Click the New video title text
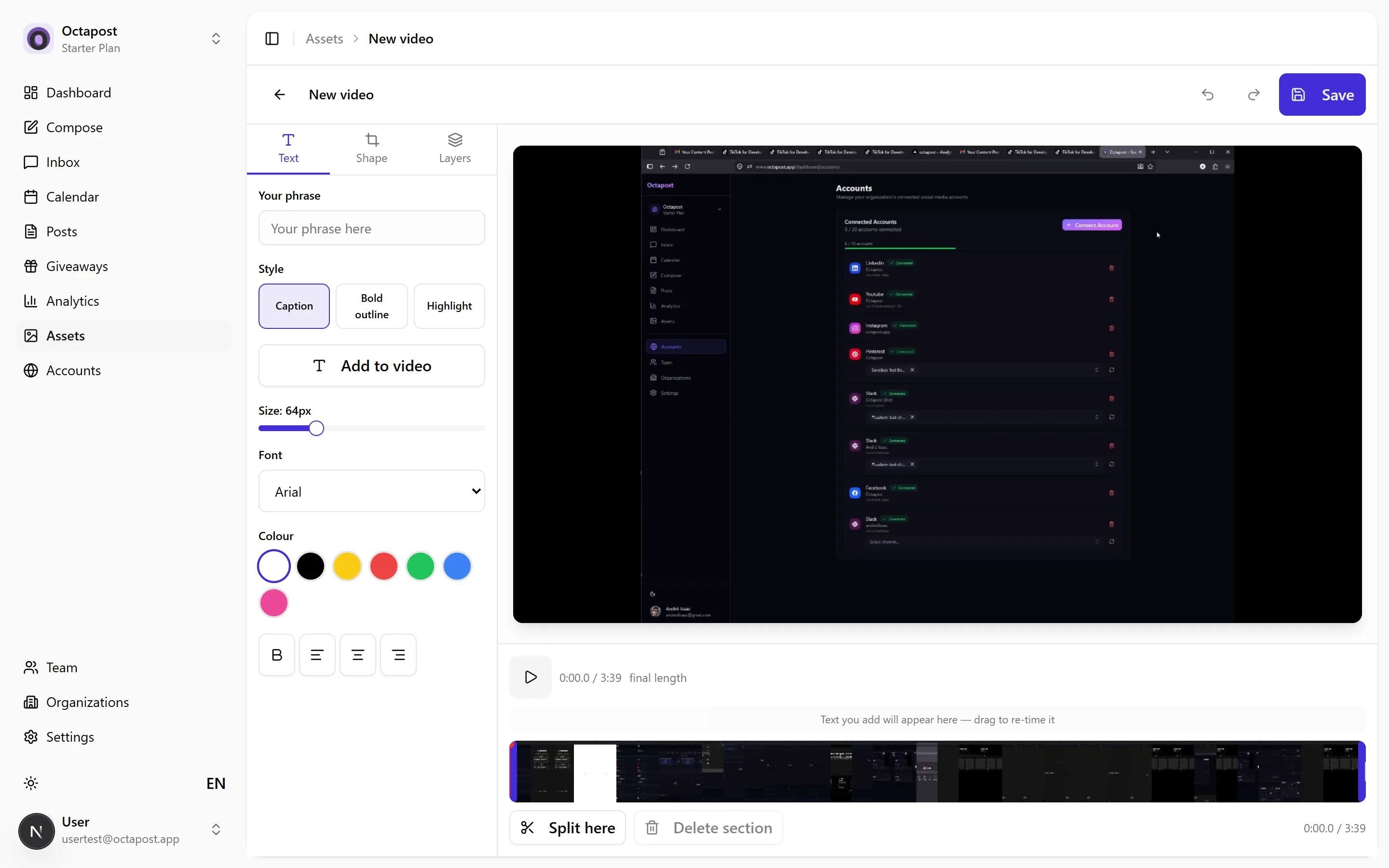1389x868 pixels. [x=341, y=95]
